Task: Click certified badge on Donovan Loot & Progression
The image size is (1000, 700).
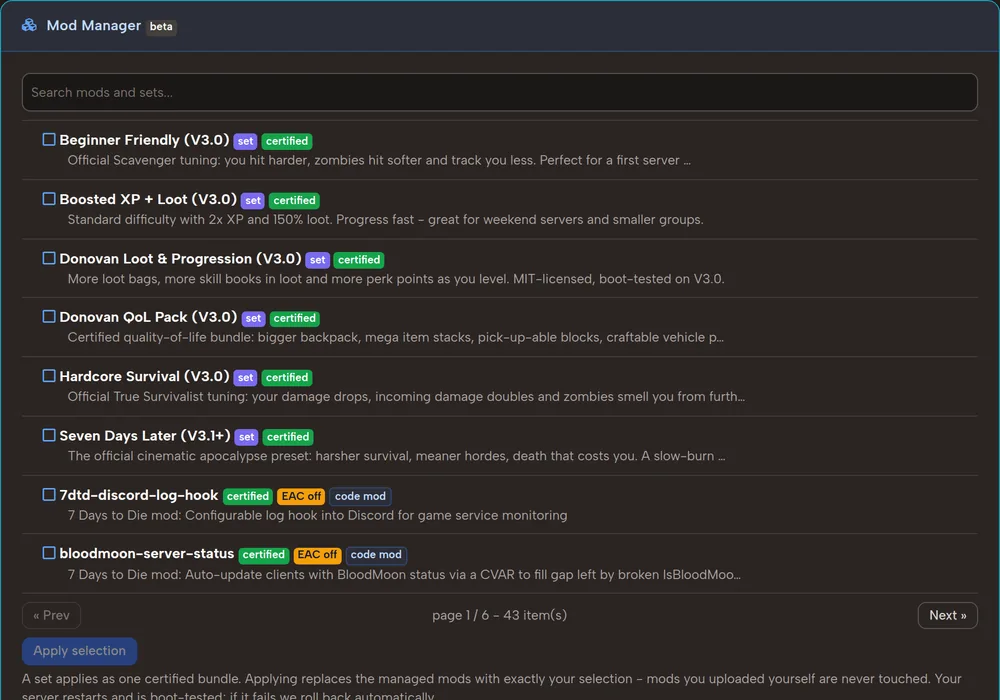Action: 359,260
